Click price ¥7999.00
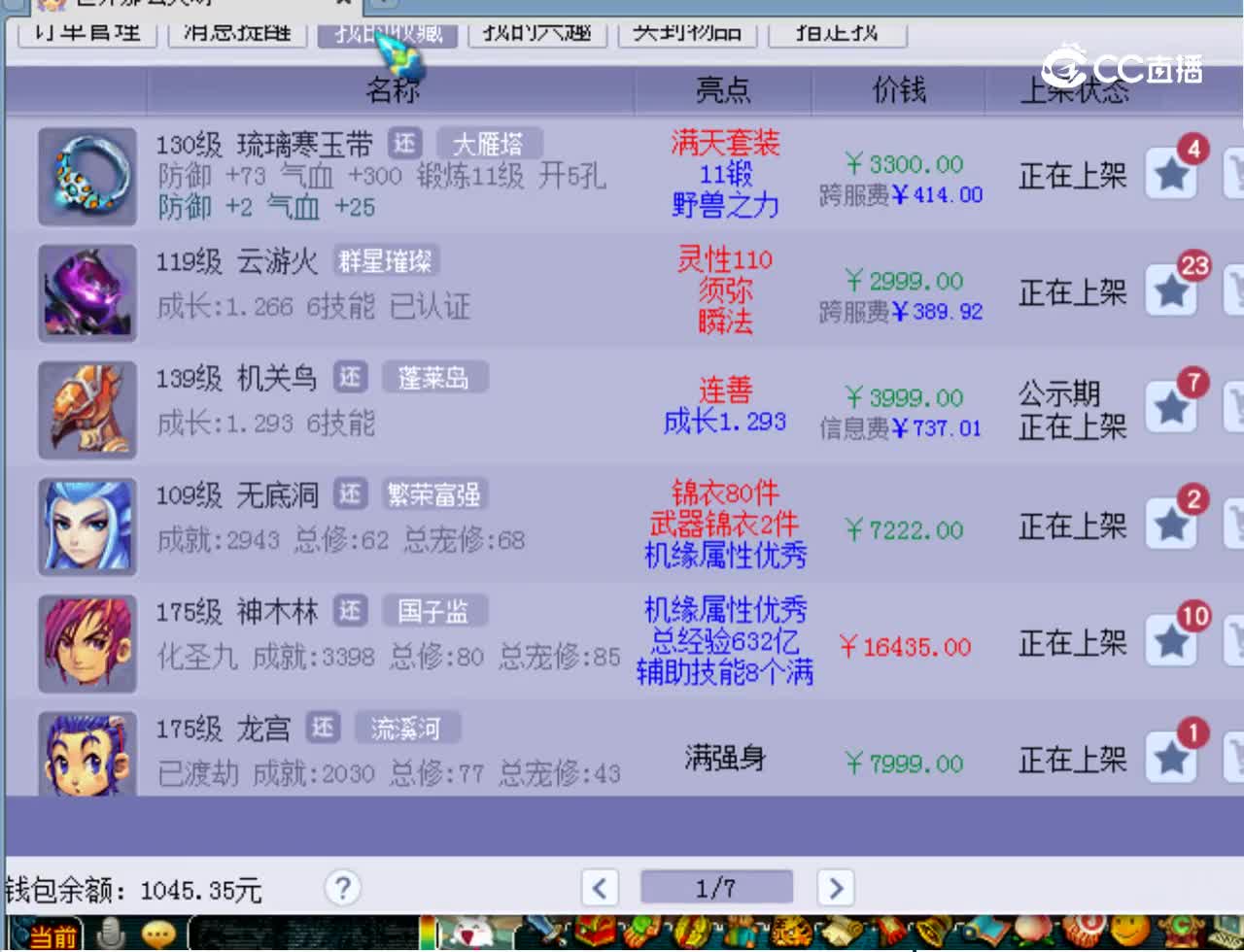Screen dimensions: 1244x952 click(904, 763)
